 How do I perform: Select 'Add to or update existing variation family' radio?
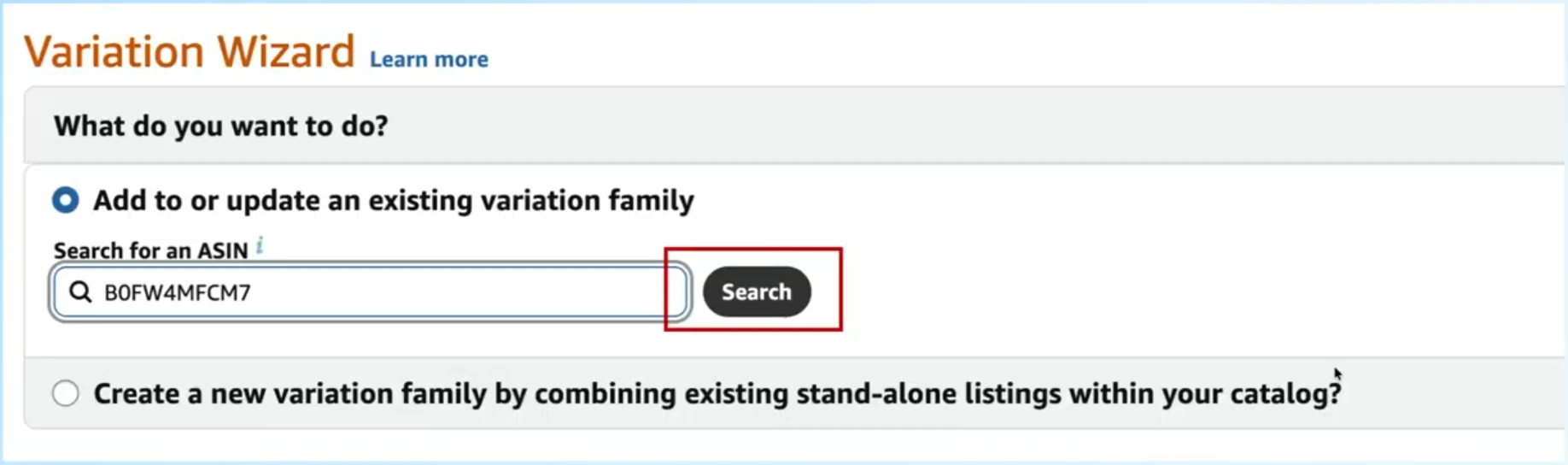(x=66, y=200)
